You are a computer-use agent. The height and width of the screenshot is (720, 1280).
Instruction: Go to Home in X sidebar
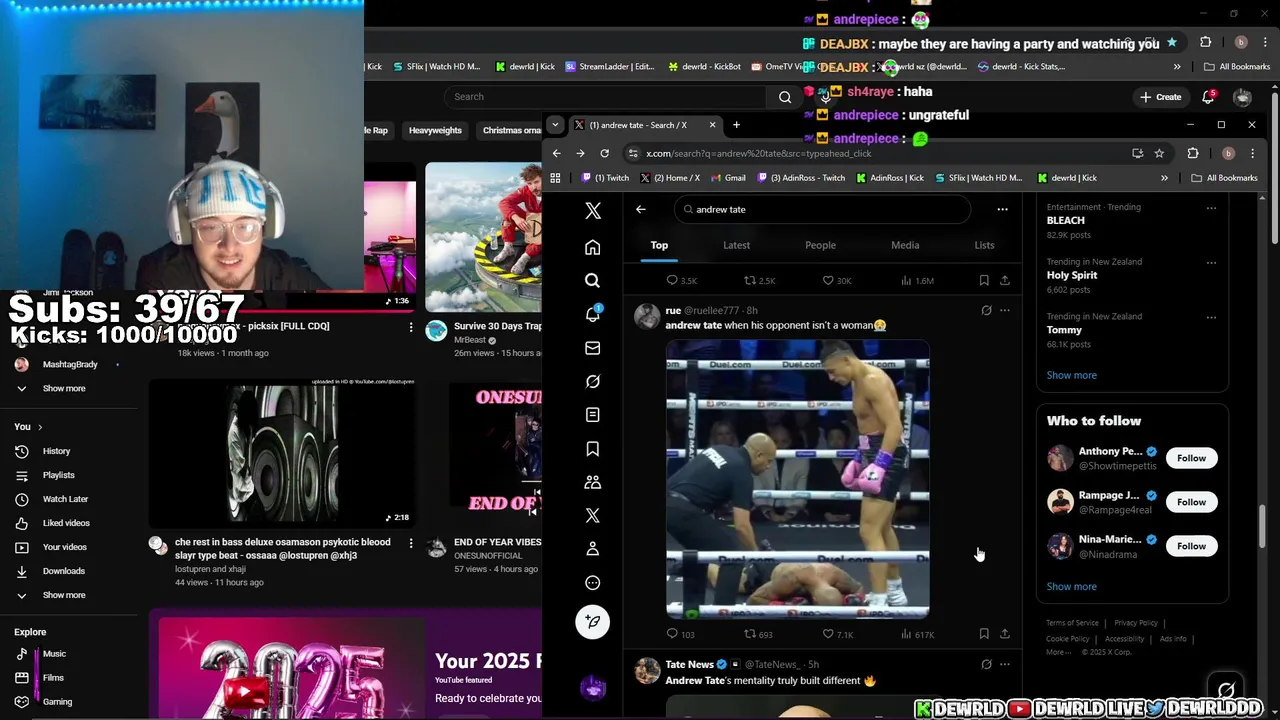click(593, 247)
